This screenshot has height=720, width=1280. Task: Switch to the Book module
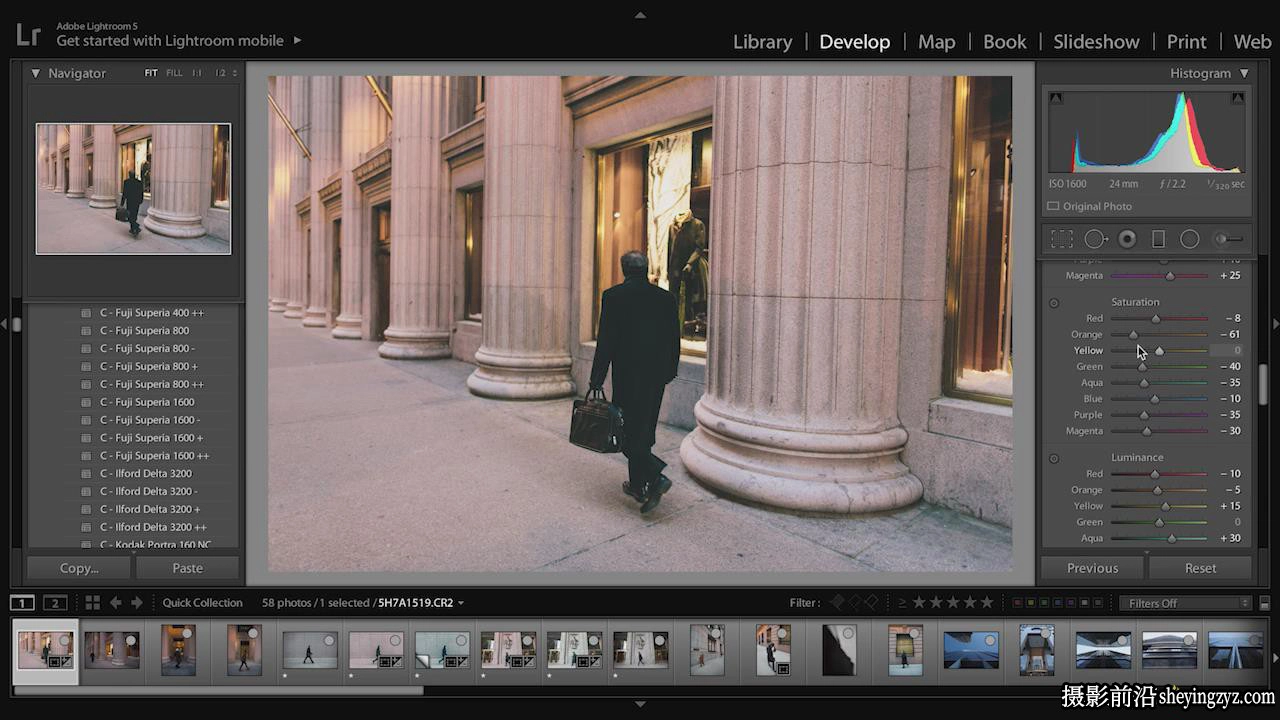pos(1005,42)
